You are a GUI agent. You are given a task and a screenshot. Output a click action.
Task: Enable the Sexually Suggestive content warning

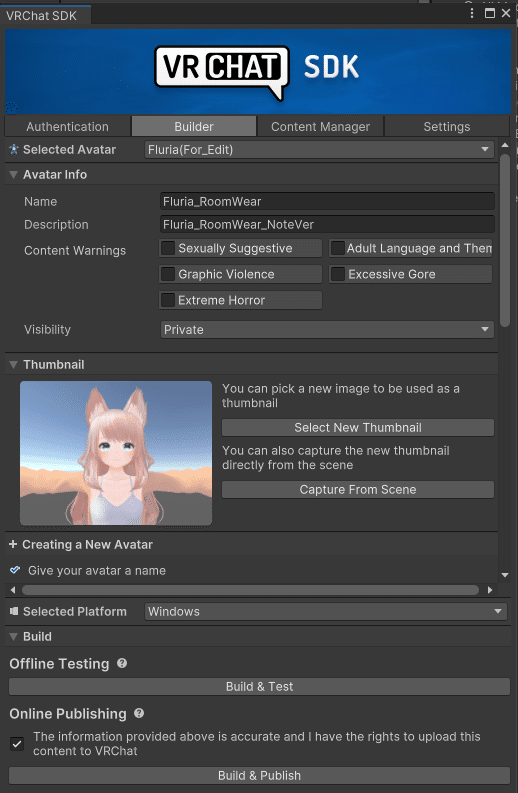168,248
